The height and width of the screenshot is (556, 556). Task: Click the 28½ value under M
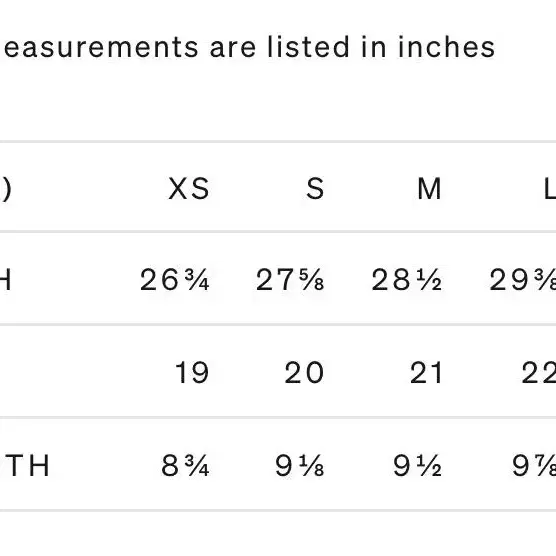tap(406, 280)
